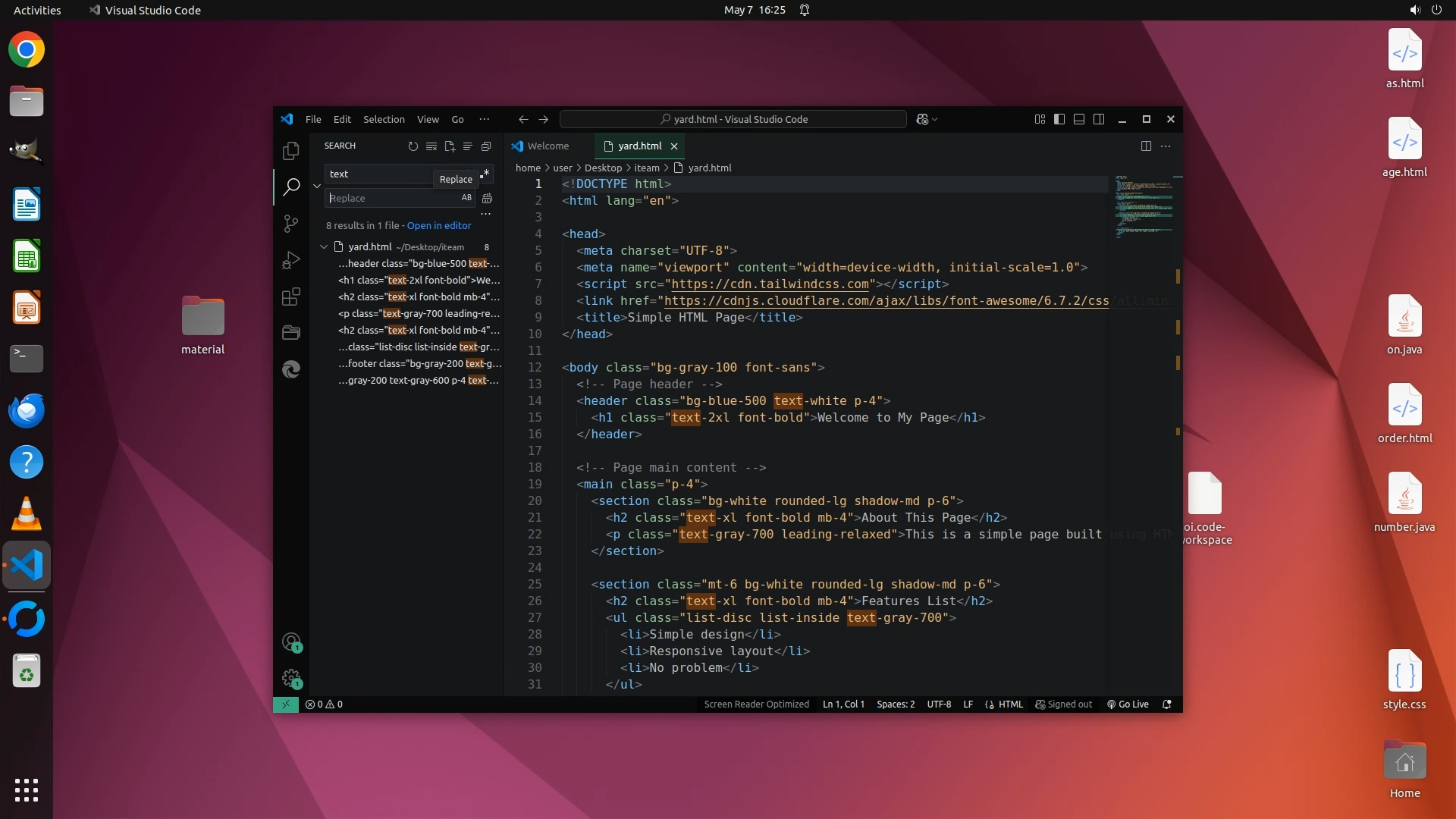Toggle the primary side bar layout button
This screenshot has width=1456, height=819.
coord(1059,119)
